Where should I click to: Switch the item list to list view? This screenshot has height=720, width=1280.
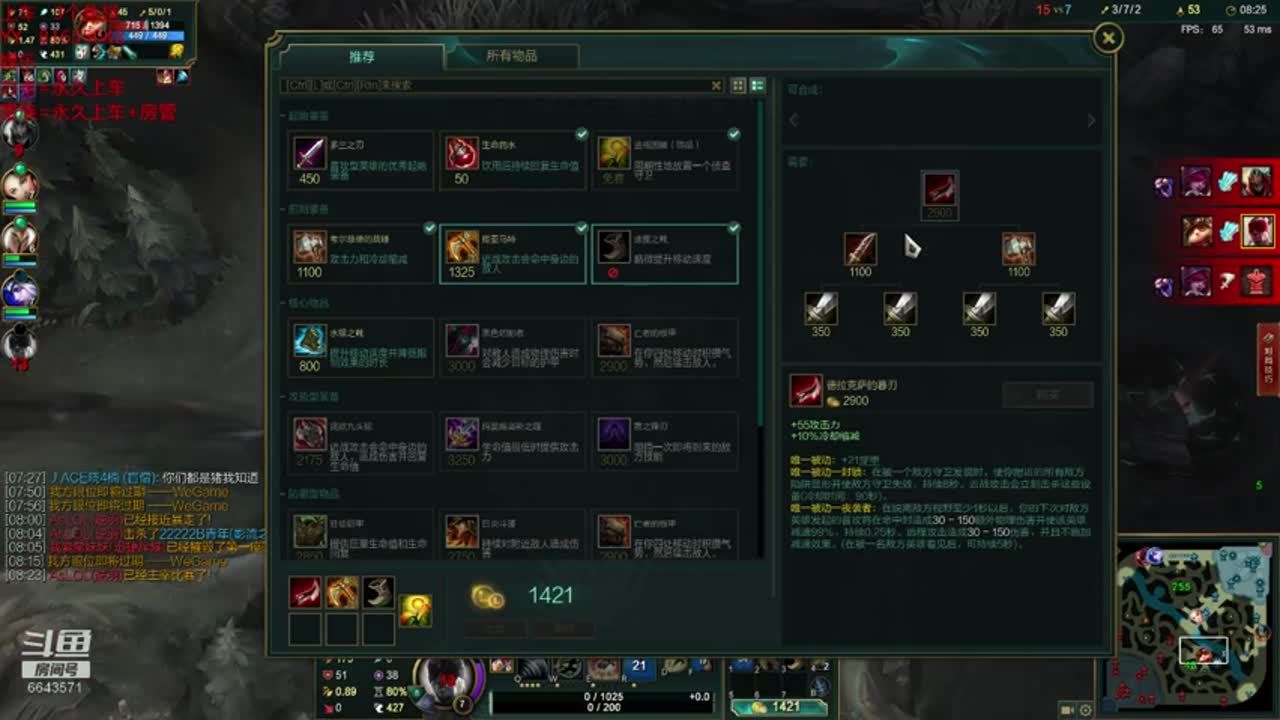tap(758, 86)
